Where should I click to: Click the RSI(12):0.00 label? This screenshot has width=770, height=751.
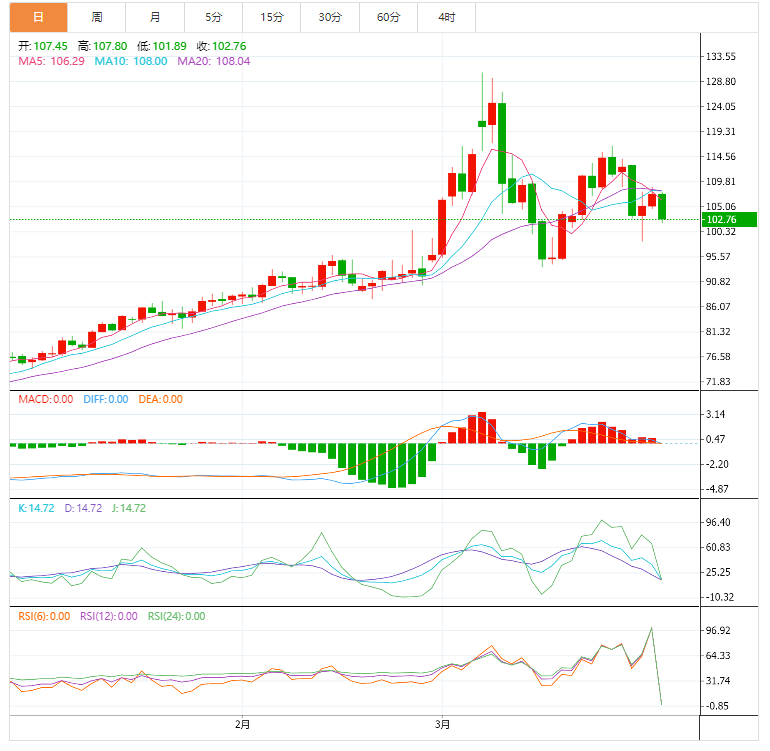(x=109, y=616)
